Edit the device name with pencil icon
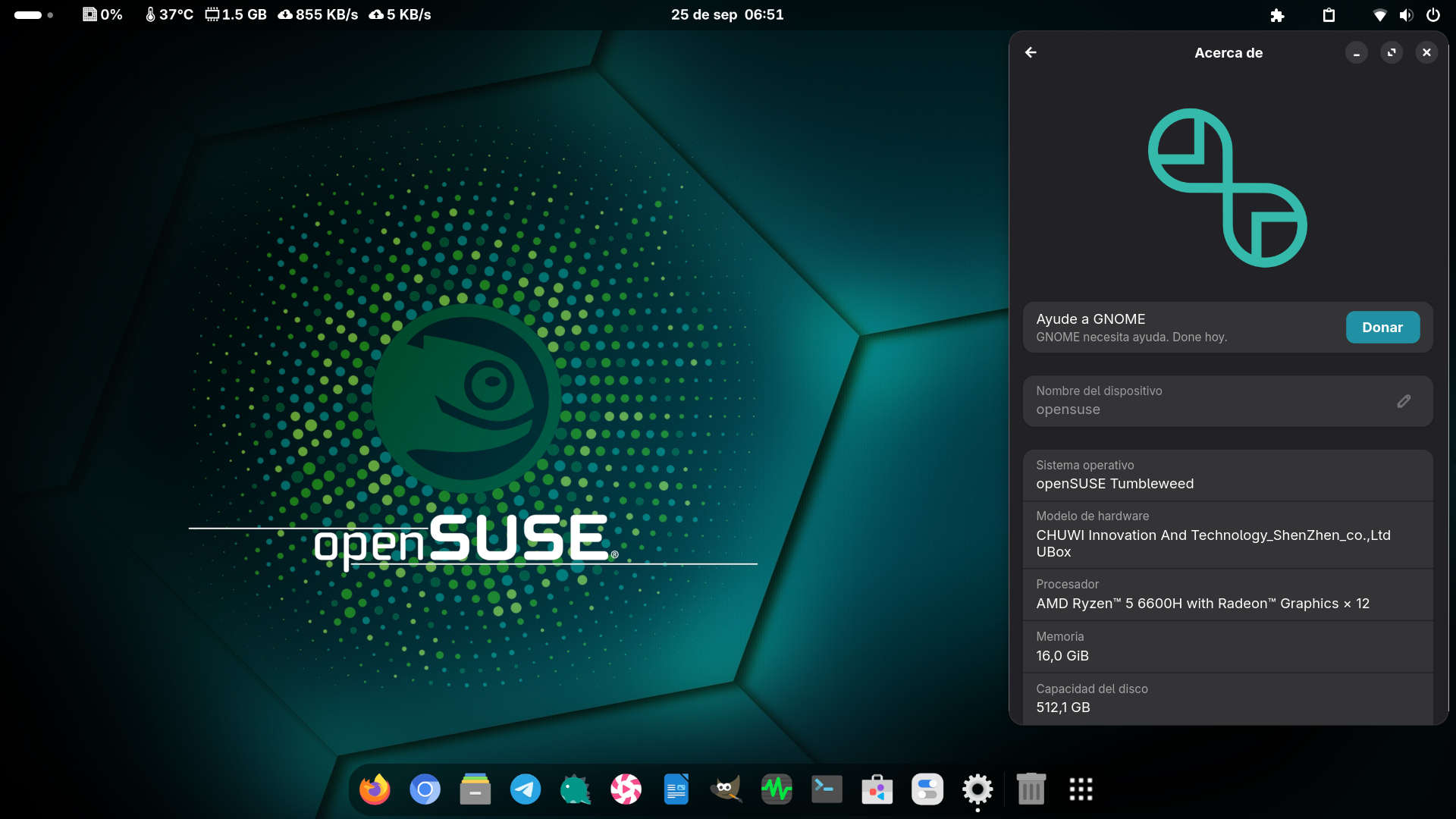1456x819 pixels. [x=1404, y=401]
